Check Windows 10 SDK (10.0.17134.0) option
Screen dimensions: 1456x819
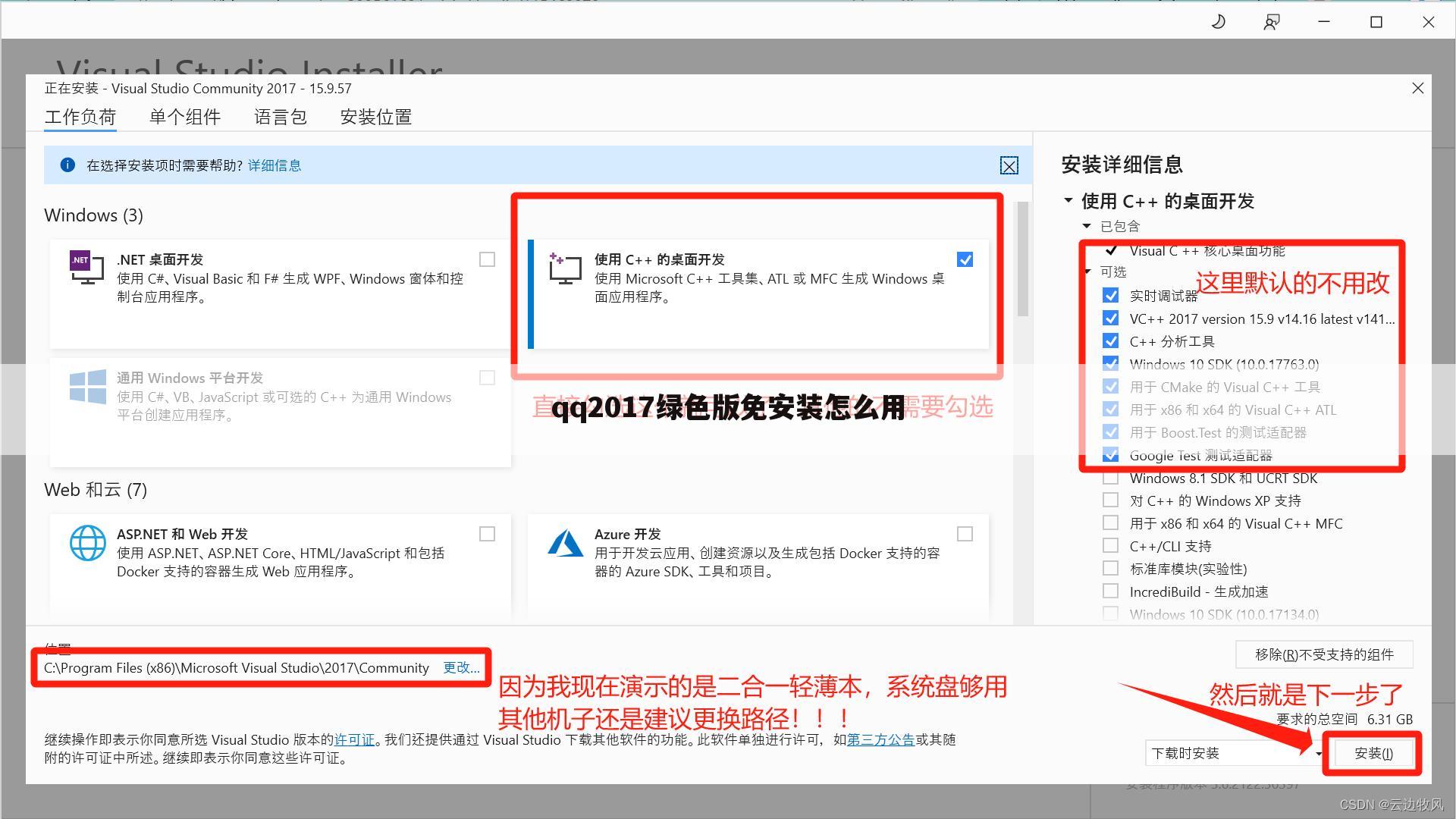tap(1110, 613)
